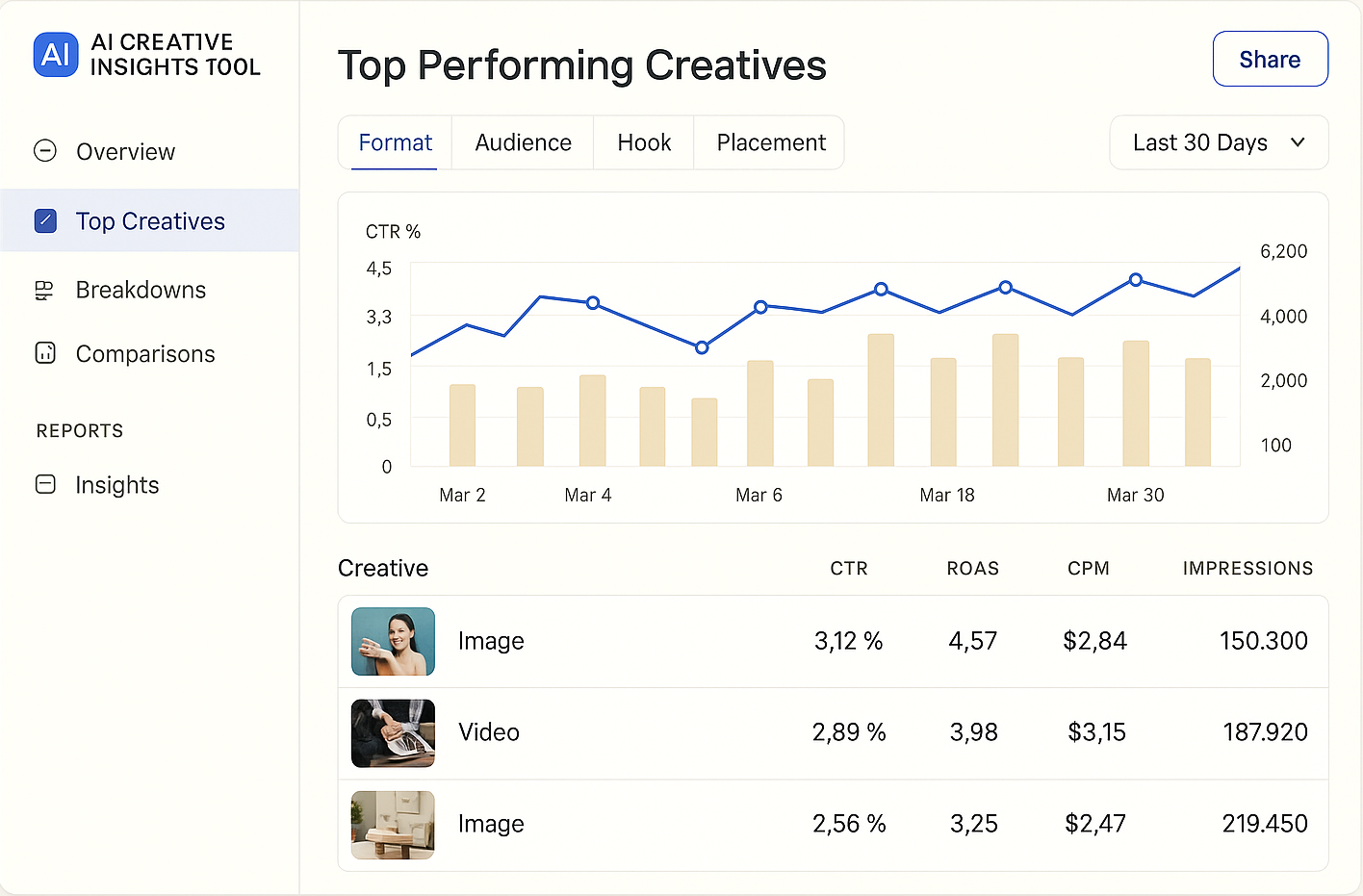The image size is (1363, 896).
Task: Select the Overview circle icon in sidebar
Action: [x=45, y=151]
